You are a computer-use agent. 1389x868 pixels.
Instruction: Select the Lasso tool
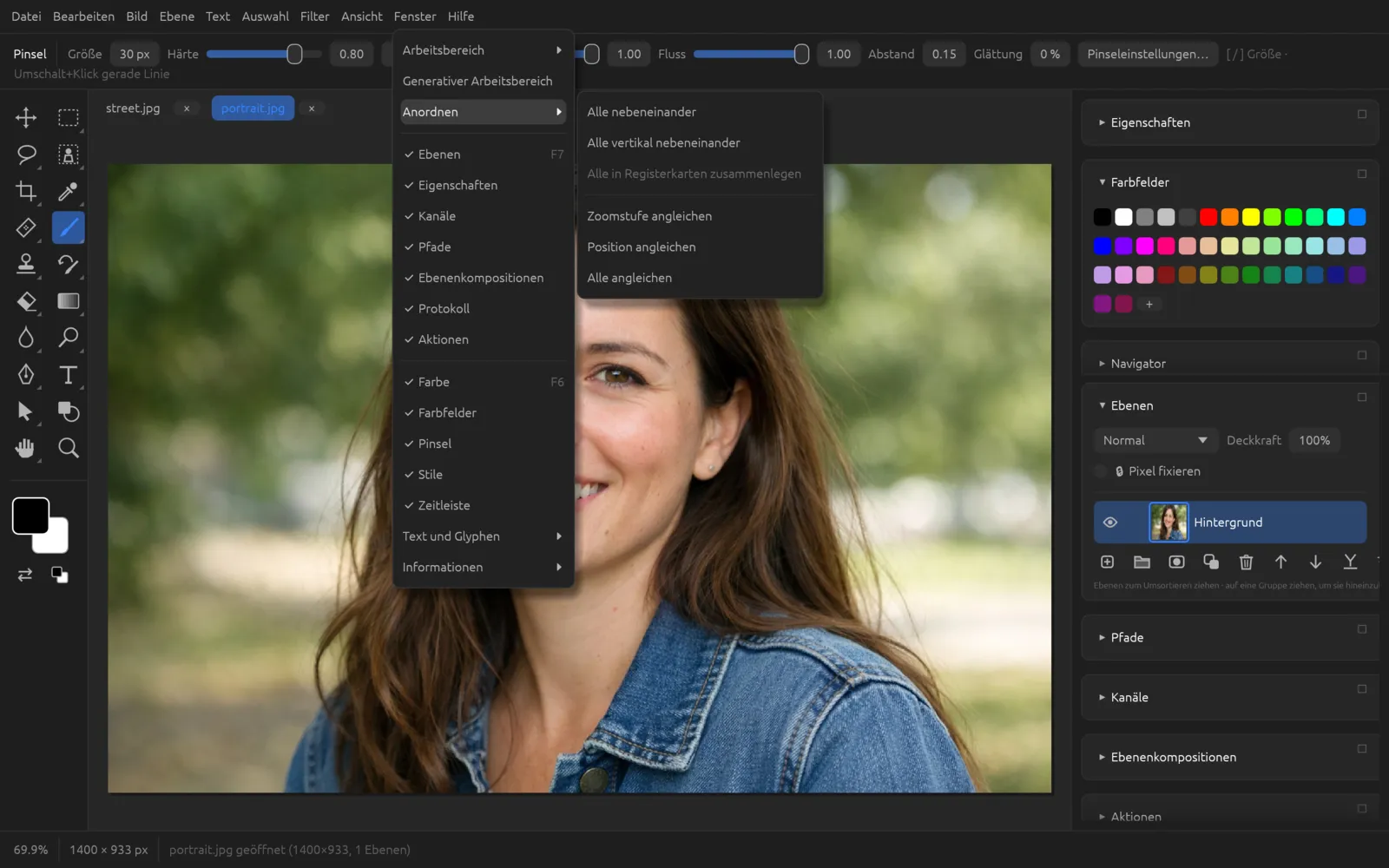coord(26,155)
